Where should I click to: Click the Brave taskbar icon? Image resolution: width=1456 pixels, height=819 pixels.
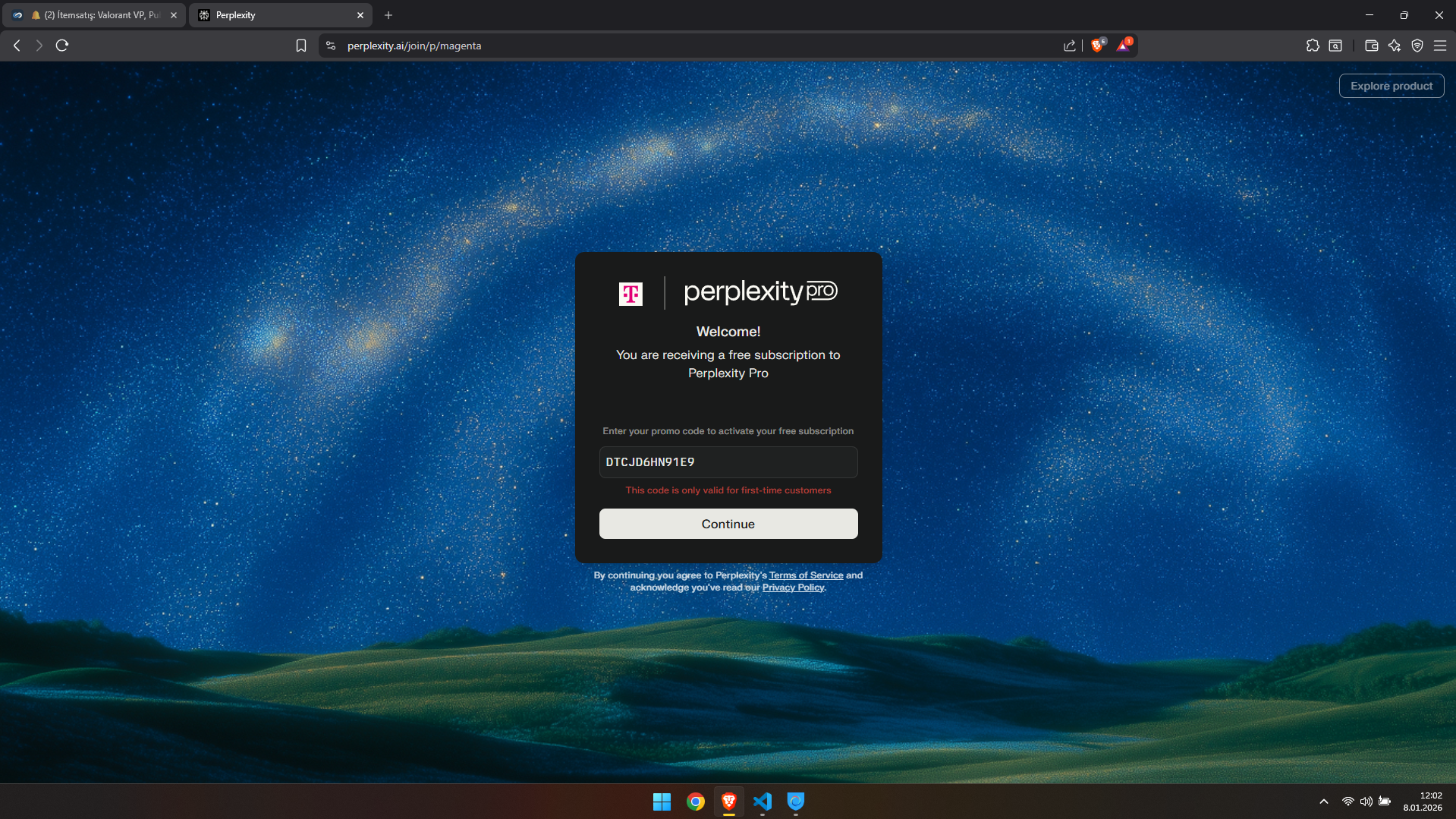click(728, 802)
